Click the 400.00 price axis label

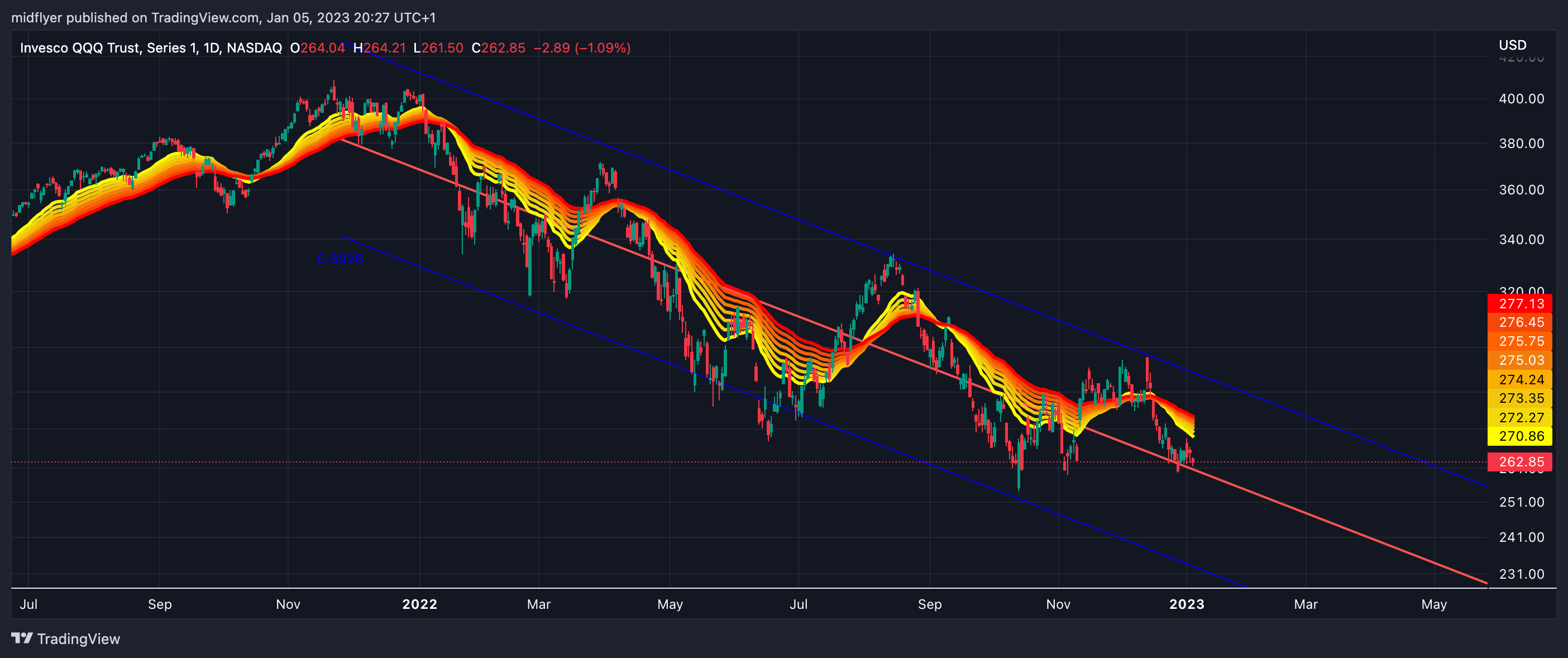[x=1521, y=99]
